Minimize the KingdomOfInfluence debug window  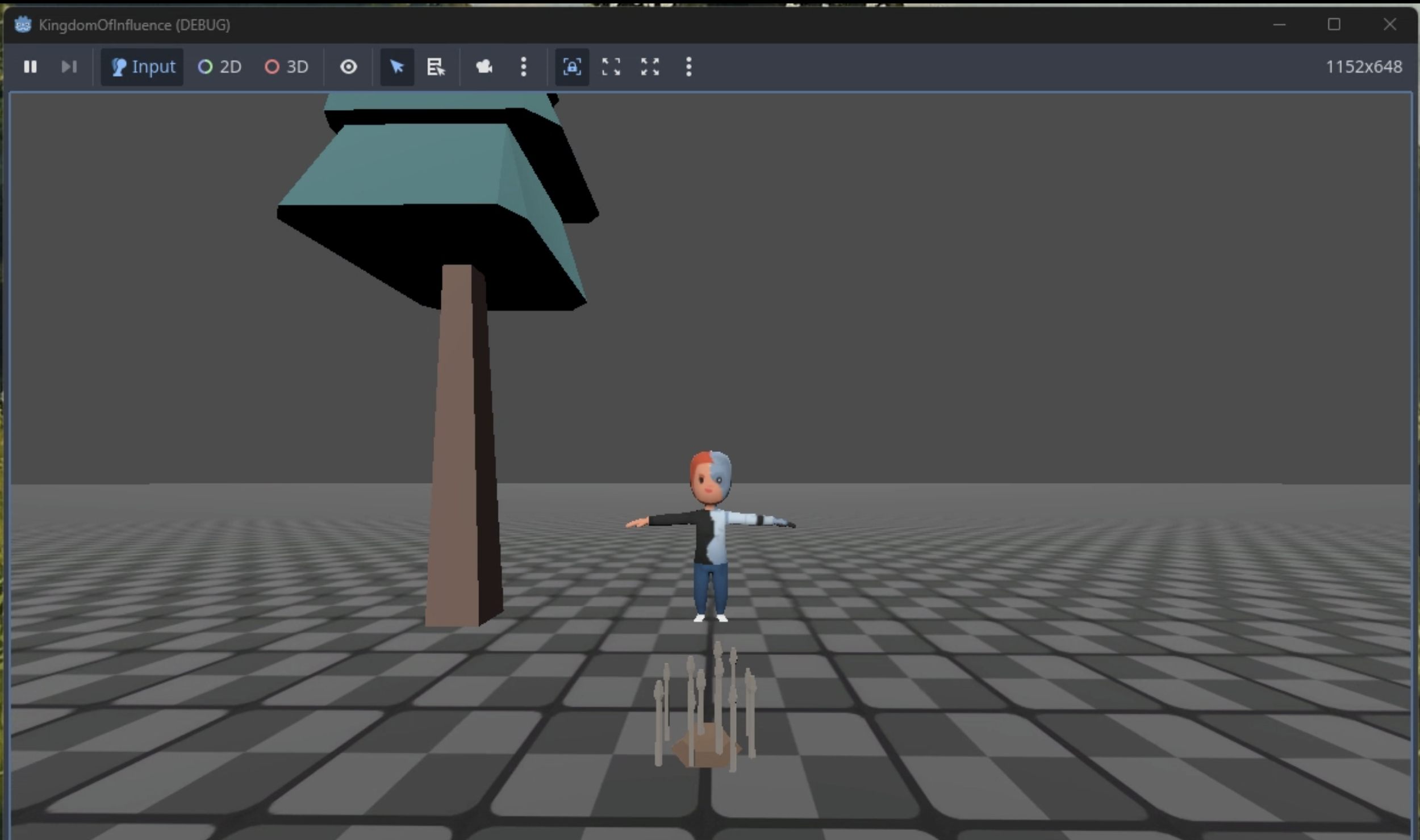tap(1280, 24)
